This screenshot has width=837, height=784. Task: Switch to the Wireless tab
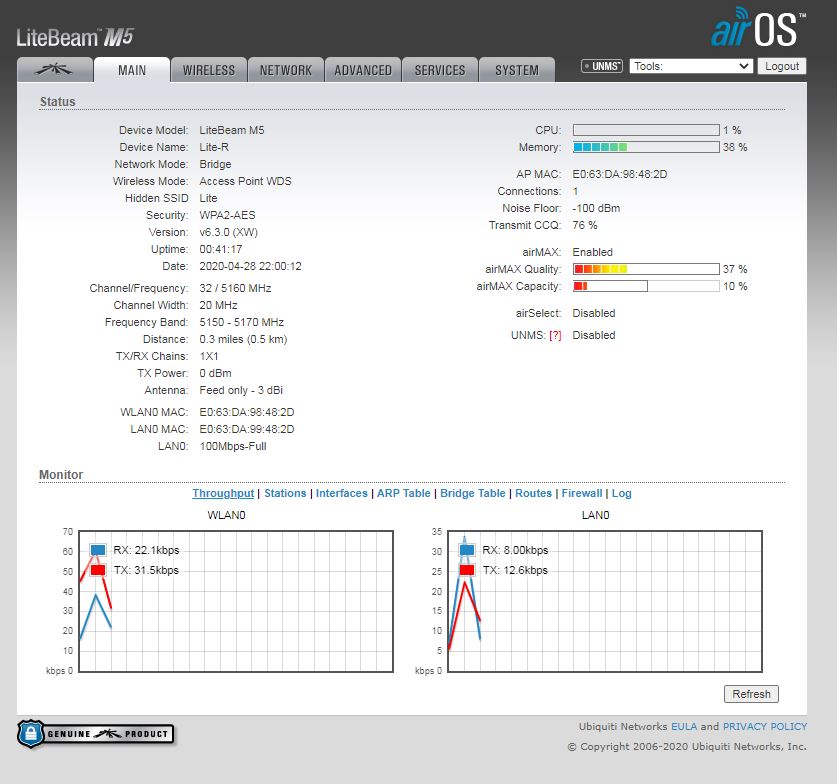point(208,70)
